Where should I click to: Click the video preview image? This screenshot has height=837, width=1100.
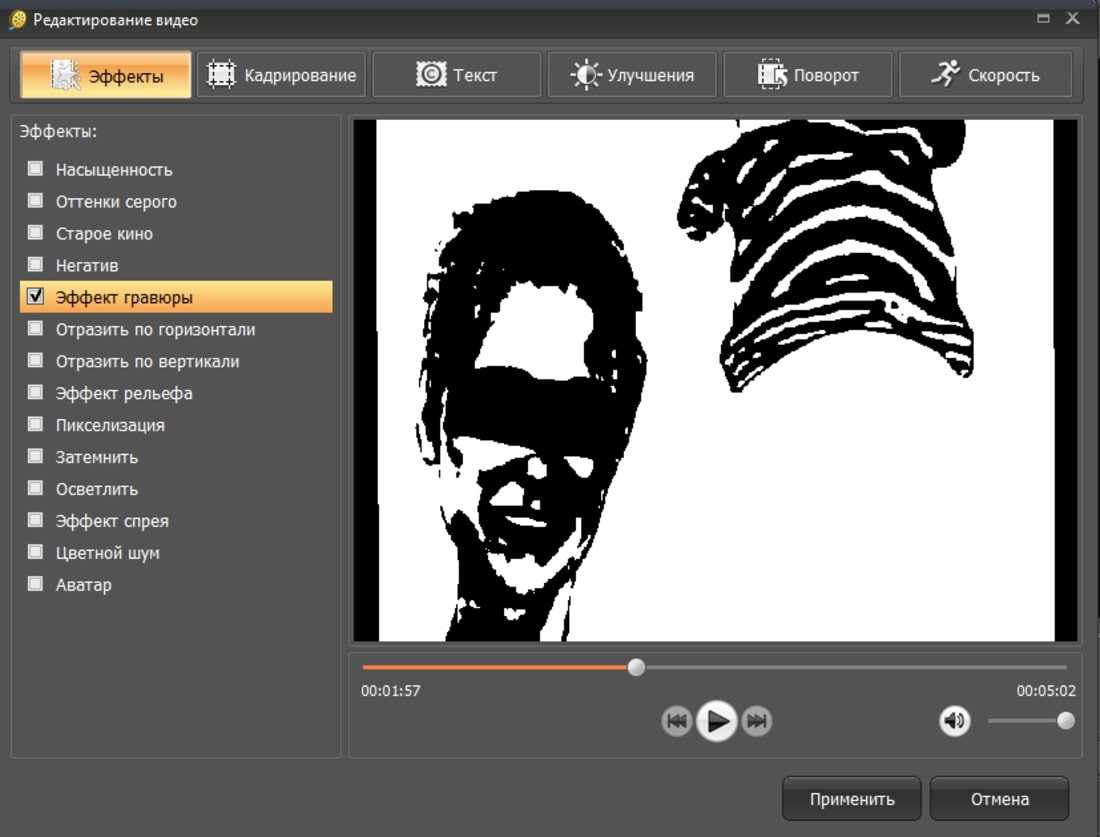click(x=715, y=380)
